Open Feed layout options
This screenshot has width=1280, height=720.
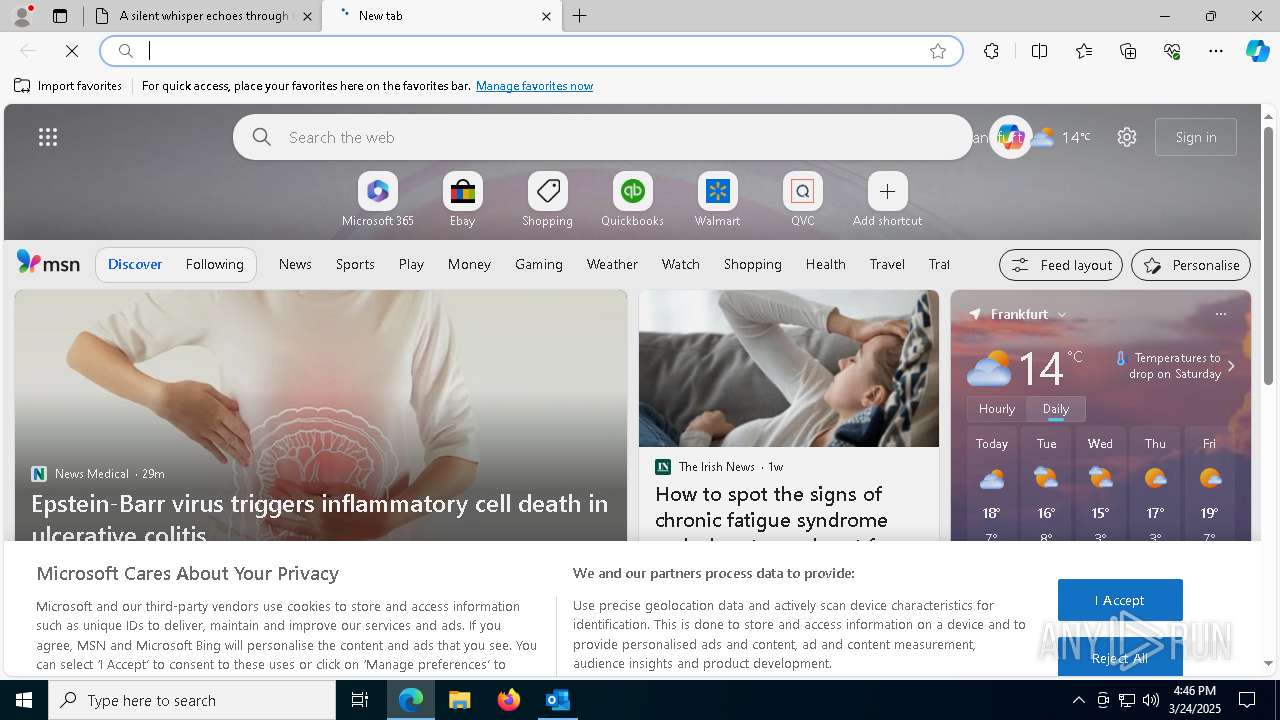(1061, 265)
